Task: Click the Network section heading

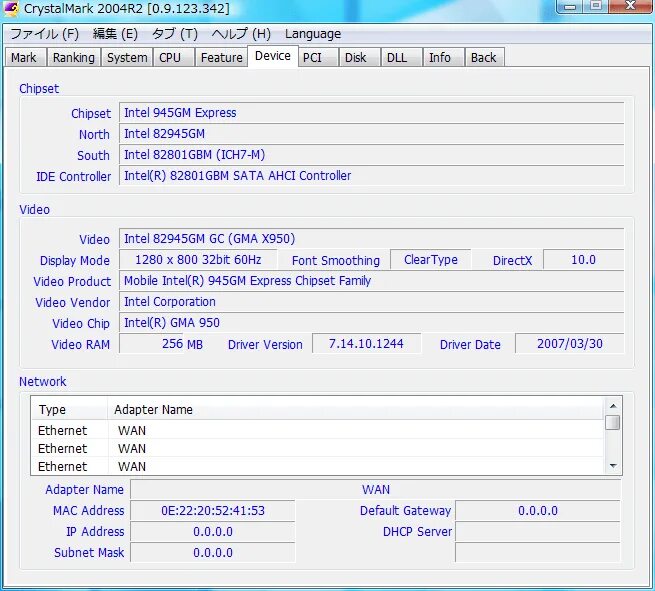Action: click(x=43, y=381)
